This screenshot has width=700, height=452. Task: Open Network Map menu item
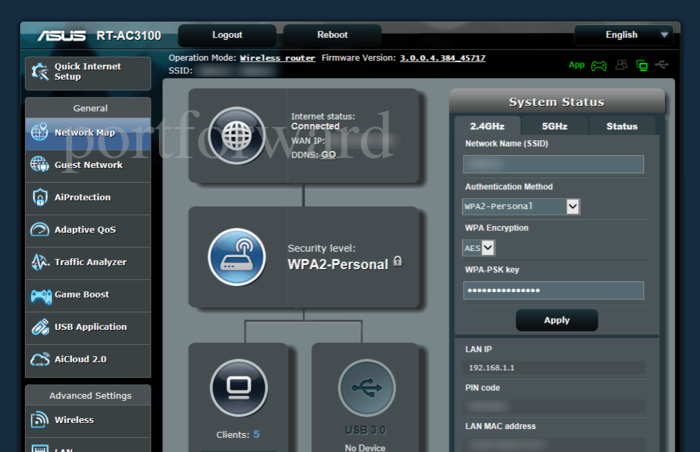(x=88, y=133)
